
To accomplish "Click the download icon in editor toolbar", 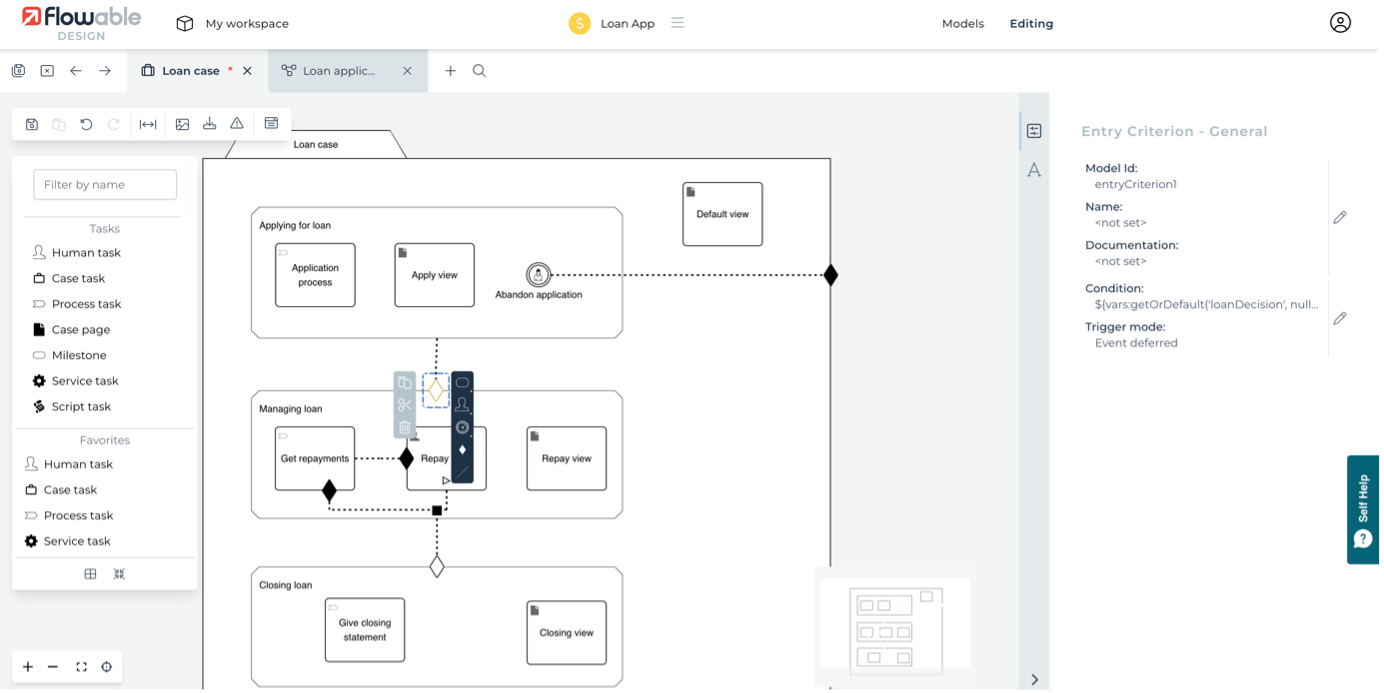I will 209,124.
